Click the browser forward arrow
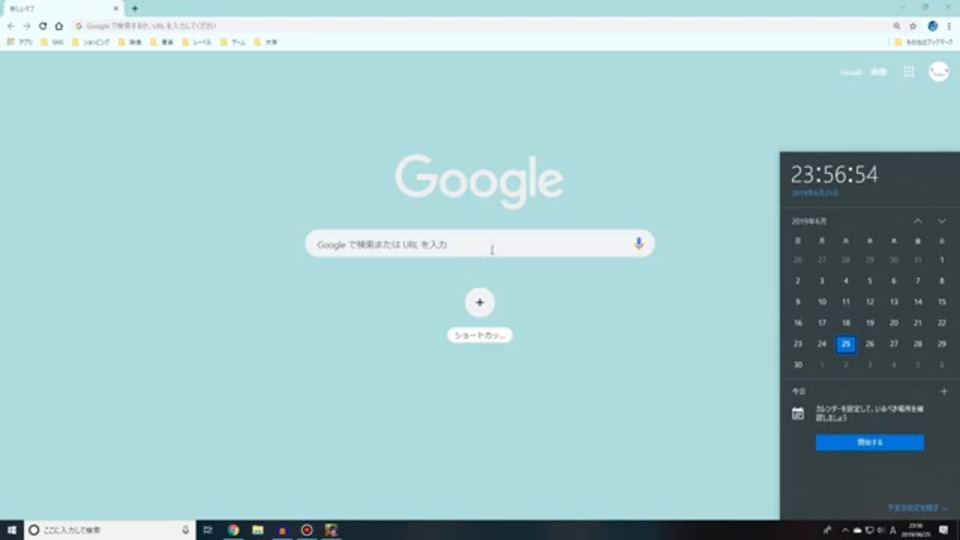 click(27, 26)
